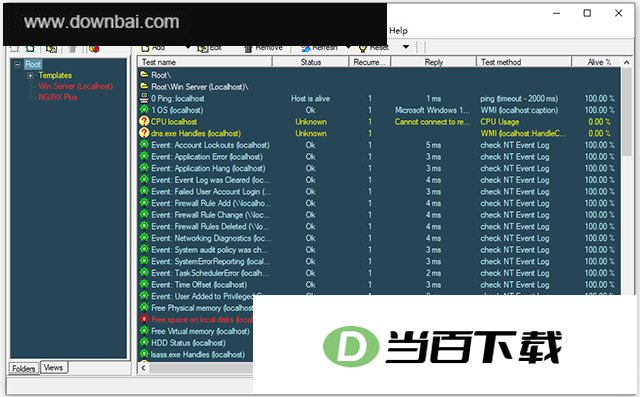This screenshot has height=397, width=640.
Task: Click the Event: User Added to Privileged icon
Action: 144,295
